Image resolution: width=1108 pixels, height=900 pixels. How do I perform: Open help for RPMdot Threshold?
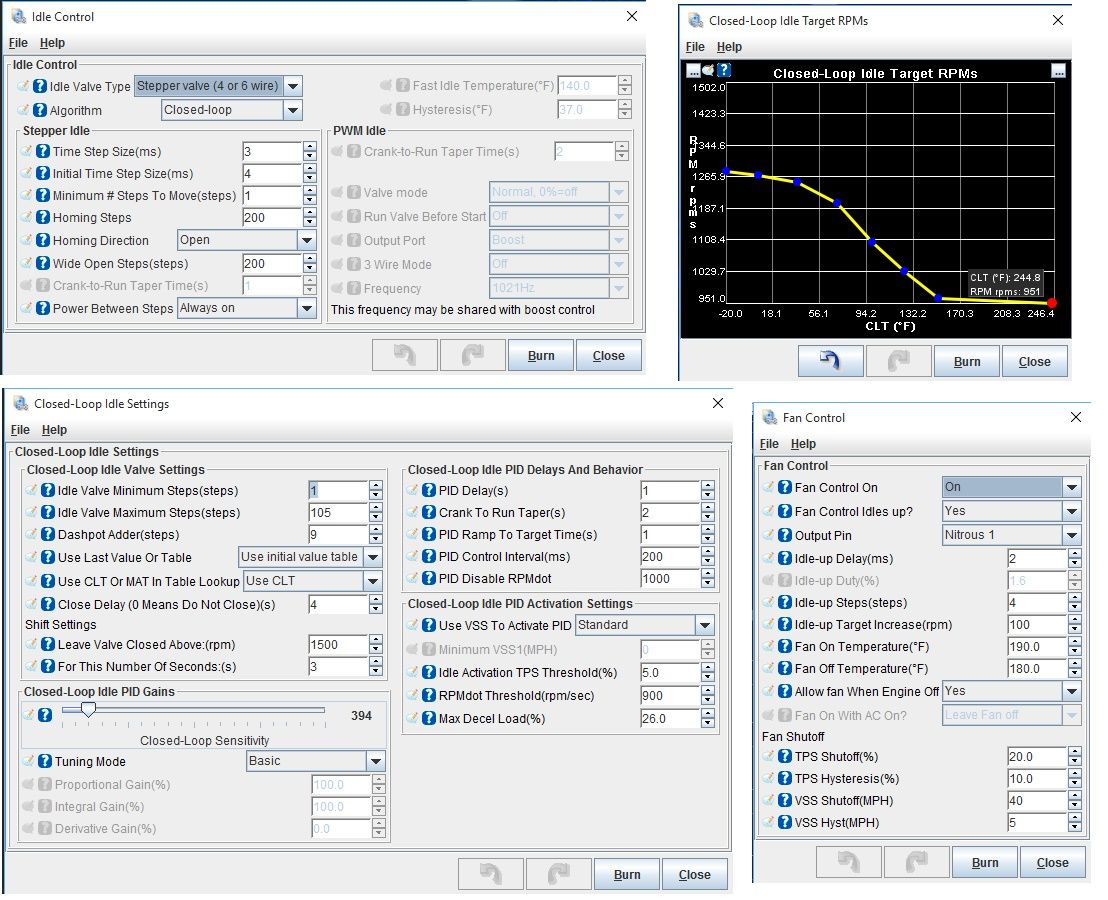(429, 695)
